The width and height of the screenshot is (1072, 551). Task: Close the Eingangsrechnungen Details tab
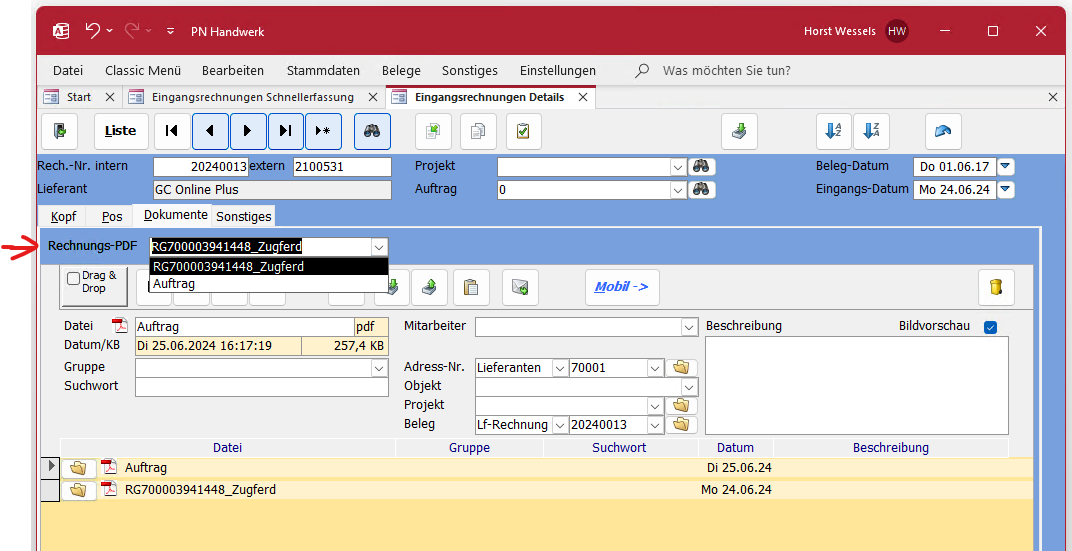(x=582, y=97)
